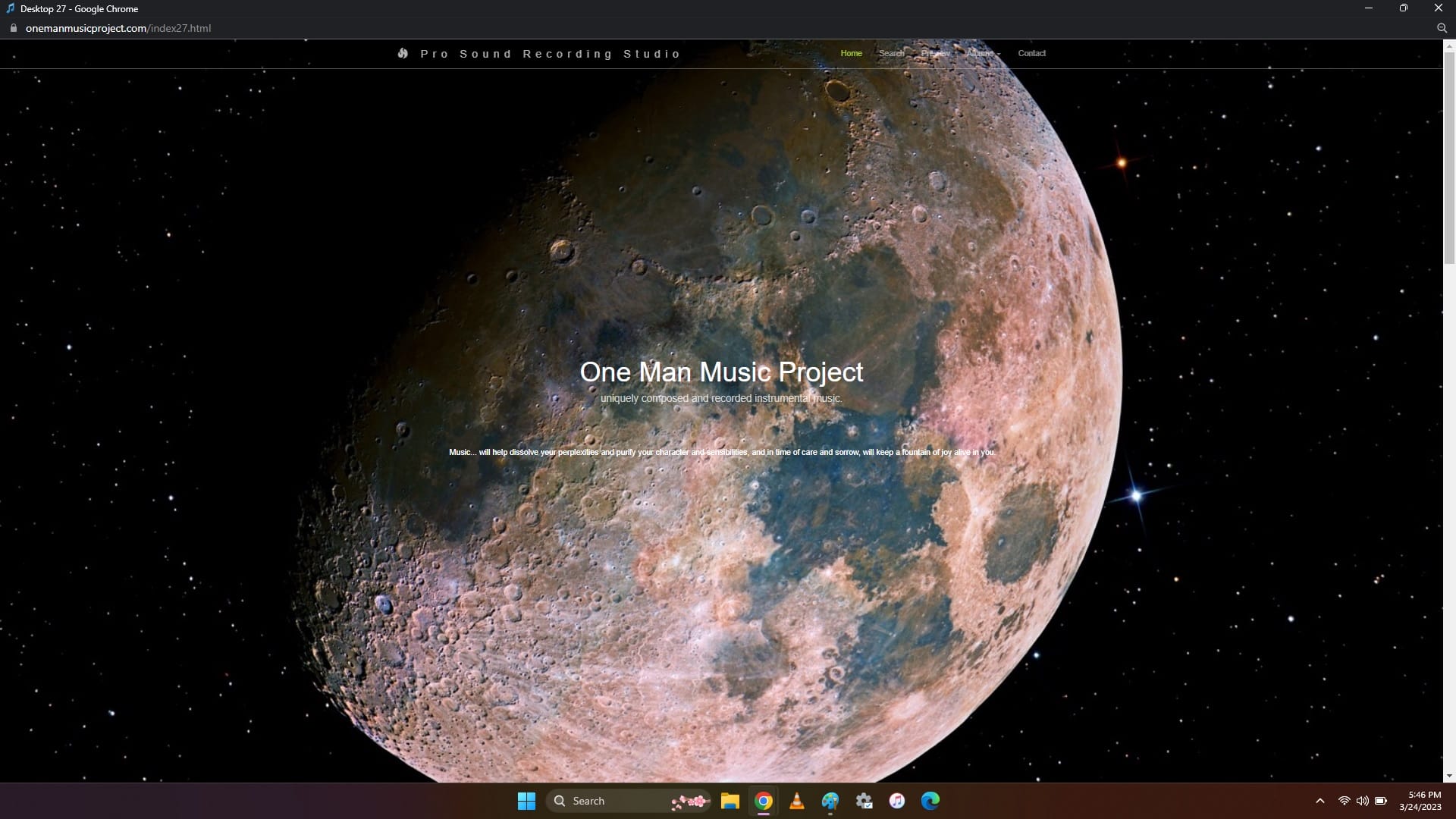Click the scrollbar down arrow

[1449, 776]
